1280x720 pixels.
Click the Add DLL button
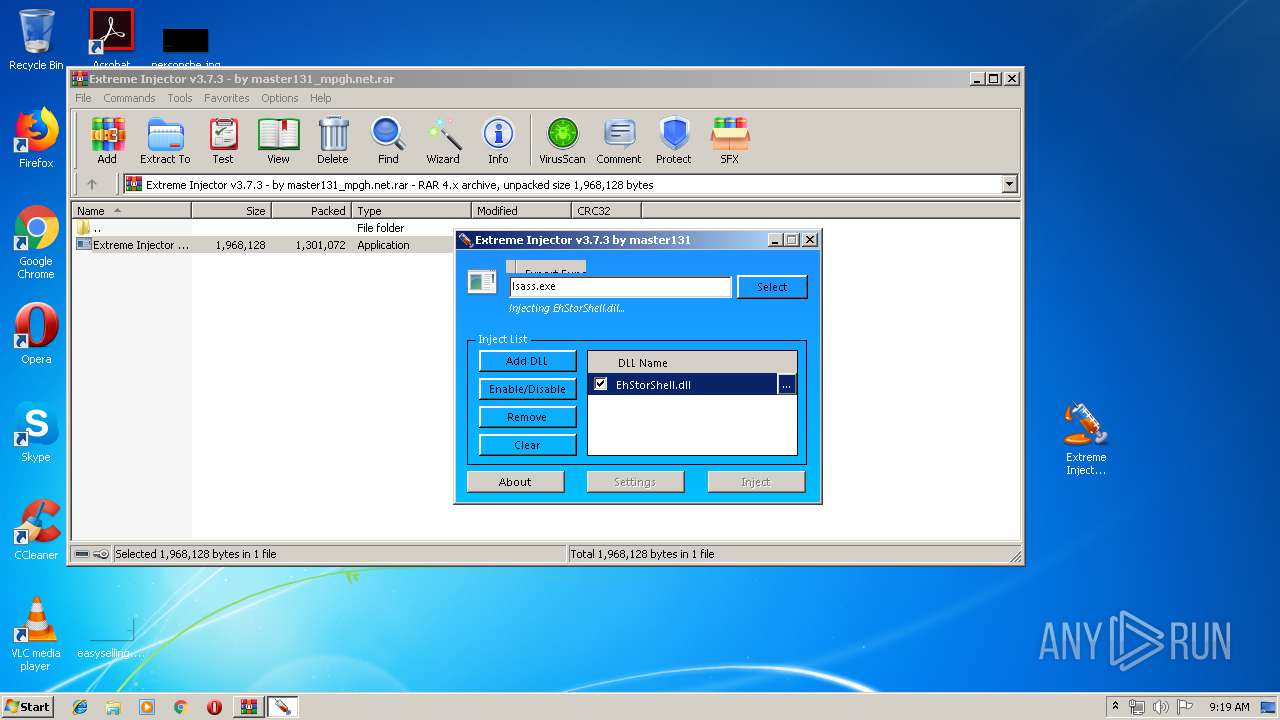point(527,361)
